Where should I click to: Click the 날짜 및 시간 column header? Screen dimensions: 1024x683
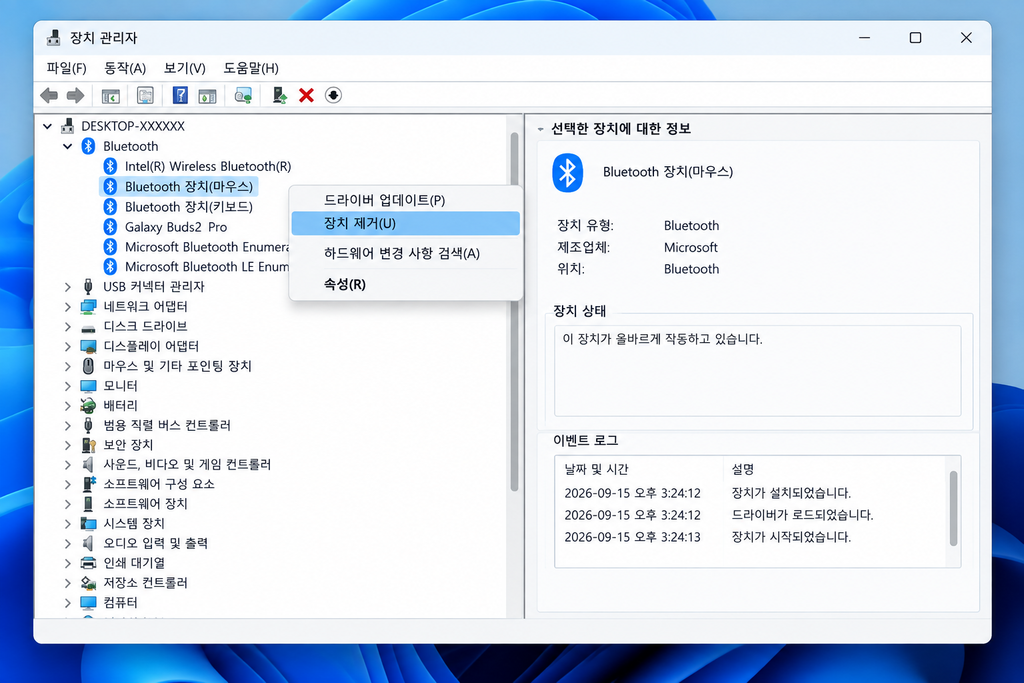click(x=596, y=469)
